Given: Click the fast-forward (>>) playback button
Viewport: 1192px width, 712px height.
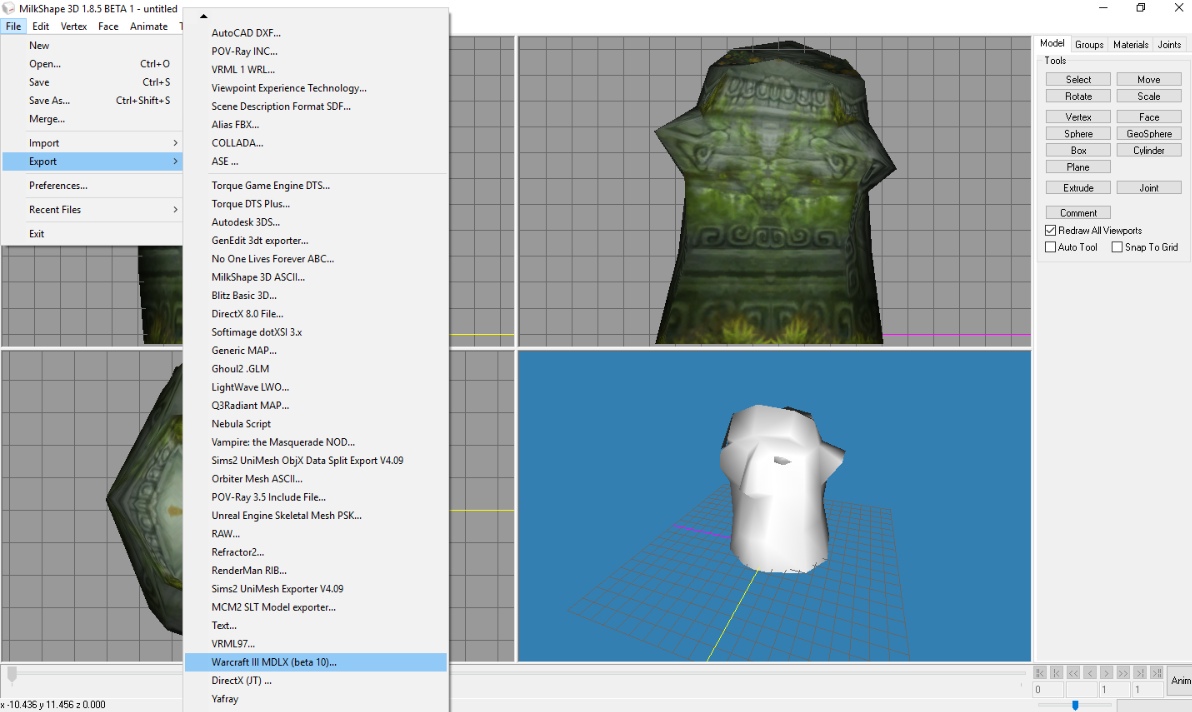Looking at the screenshot, I should click(1123, 673).
